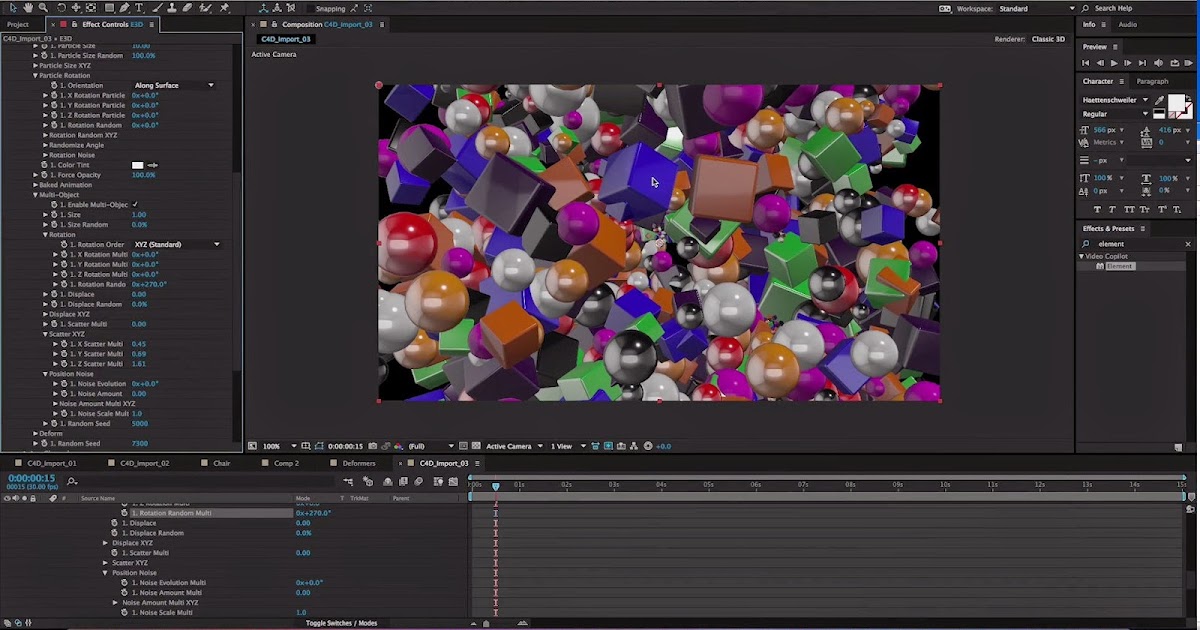Collapse Video Copilot effects category
The image size is (1200, 630).
coord(1081,256)
